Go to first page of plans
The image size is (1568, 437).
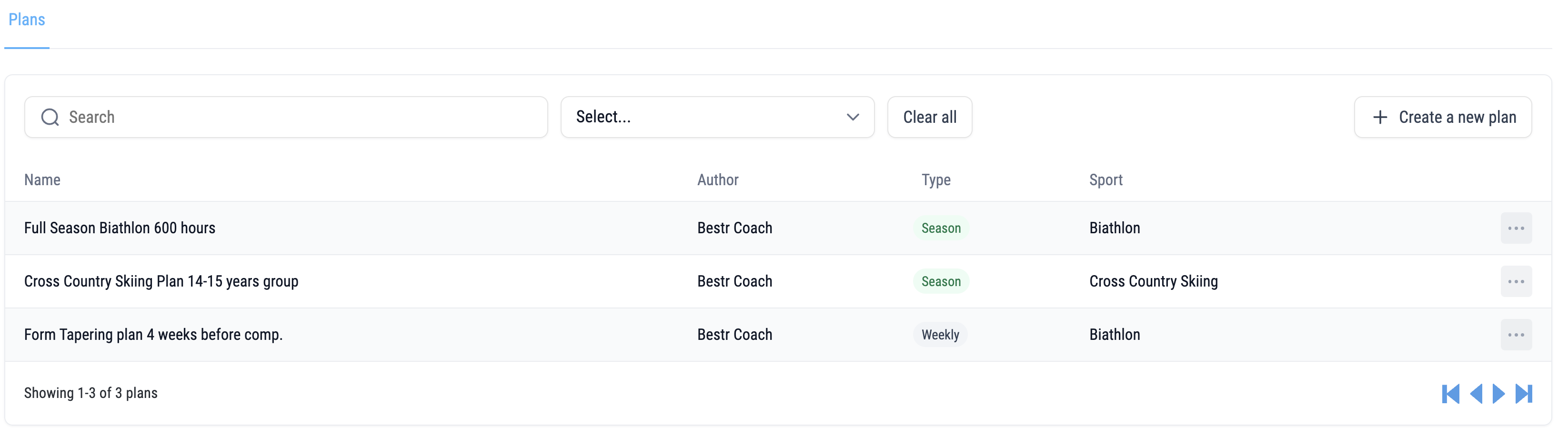pyautogui.click(x=1450, y=394)
